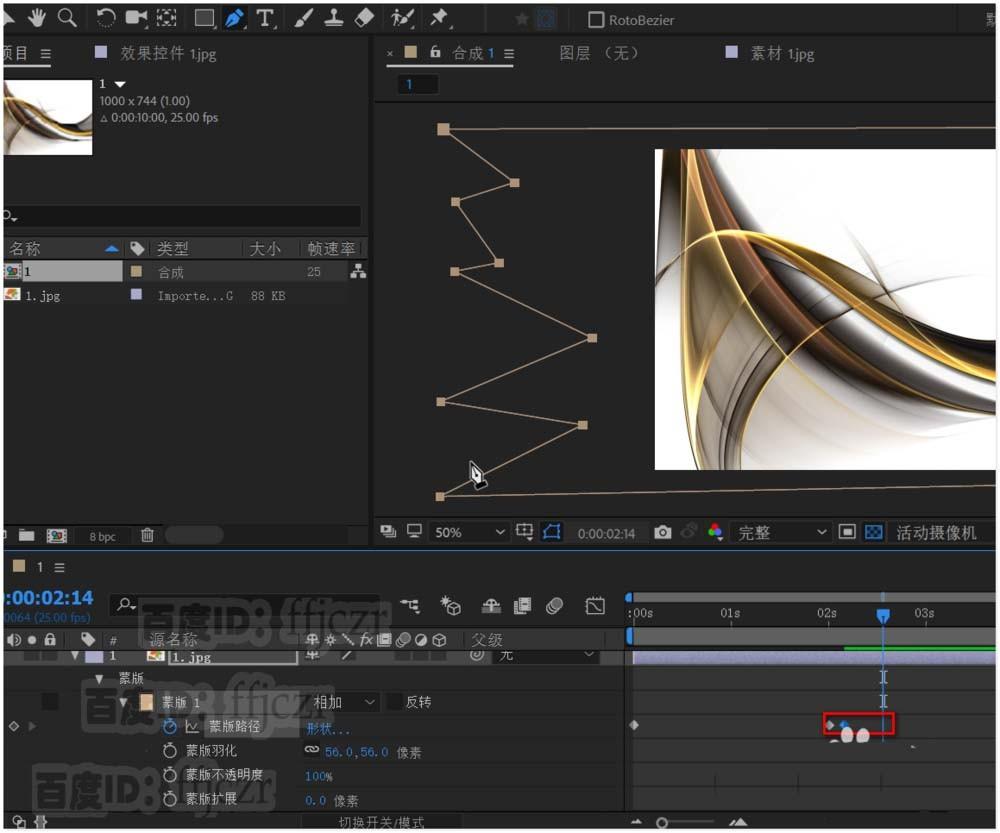Delete selected item with trash icon
The image size is (1000, 833).
[147, 536]
